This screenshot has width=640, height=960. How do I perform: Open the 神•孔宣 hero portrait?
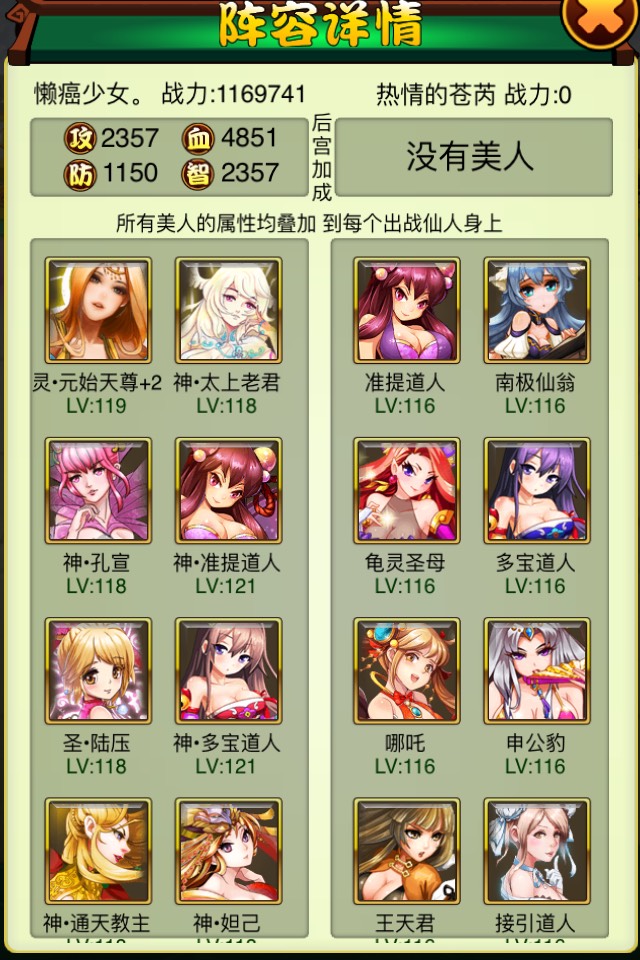98,490
